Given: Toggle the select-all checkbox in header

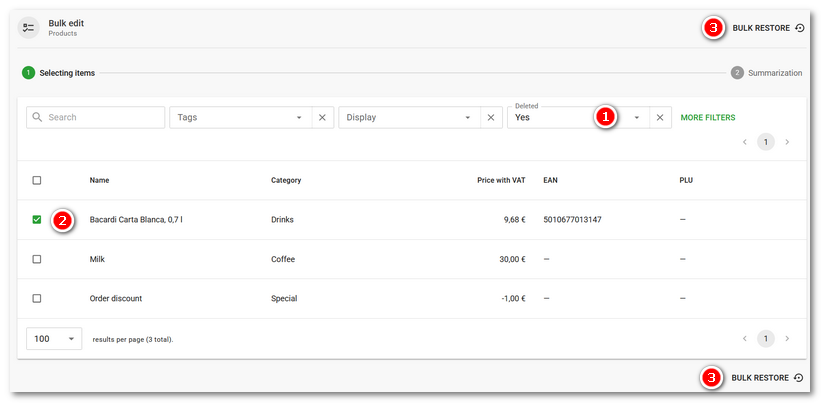Looking at the screenshot, I should (x=37, y=180).
